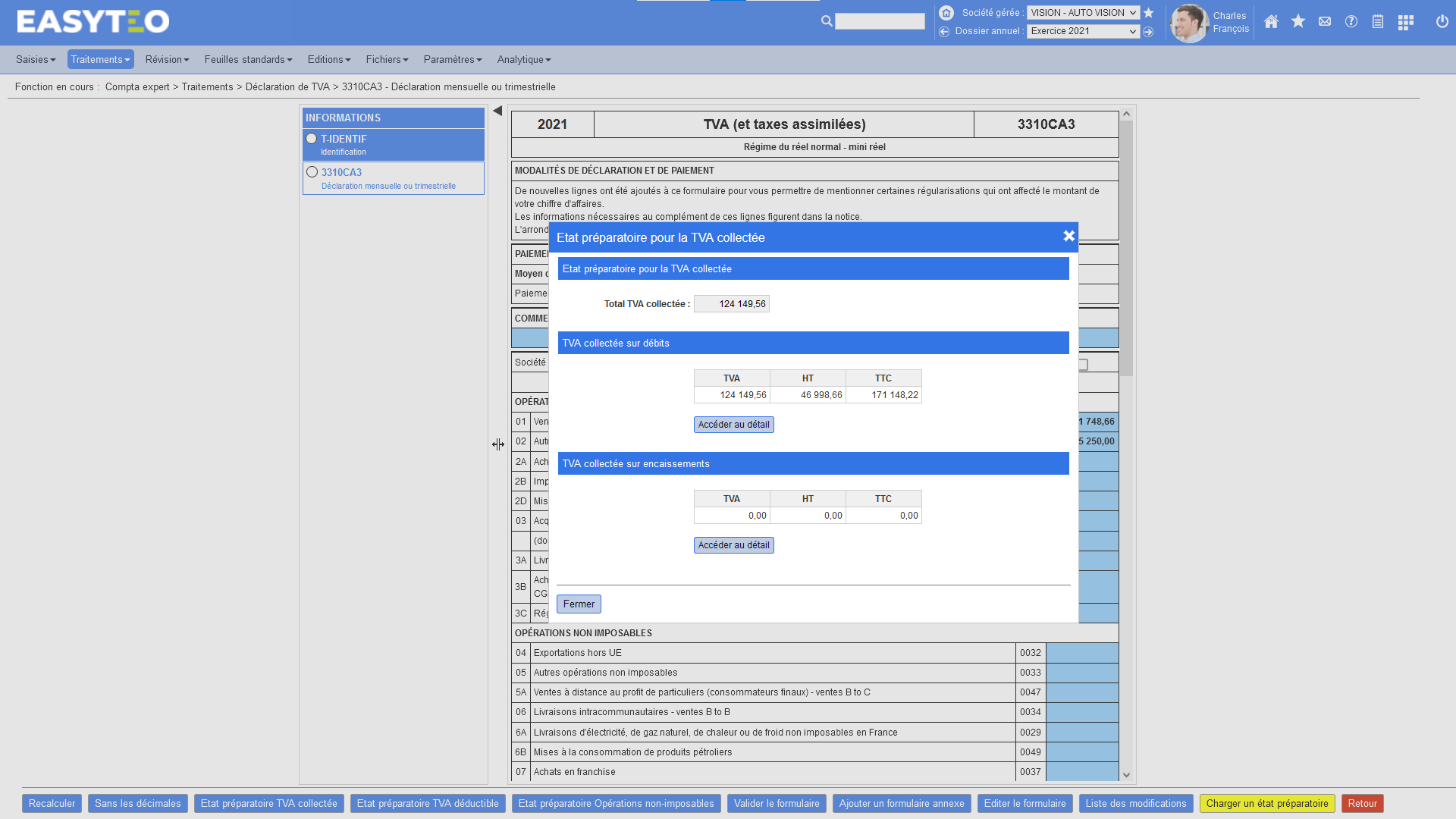Open the Analytique menu
This screenshot has width=1456, height=819.
click(523, 60)
